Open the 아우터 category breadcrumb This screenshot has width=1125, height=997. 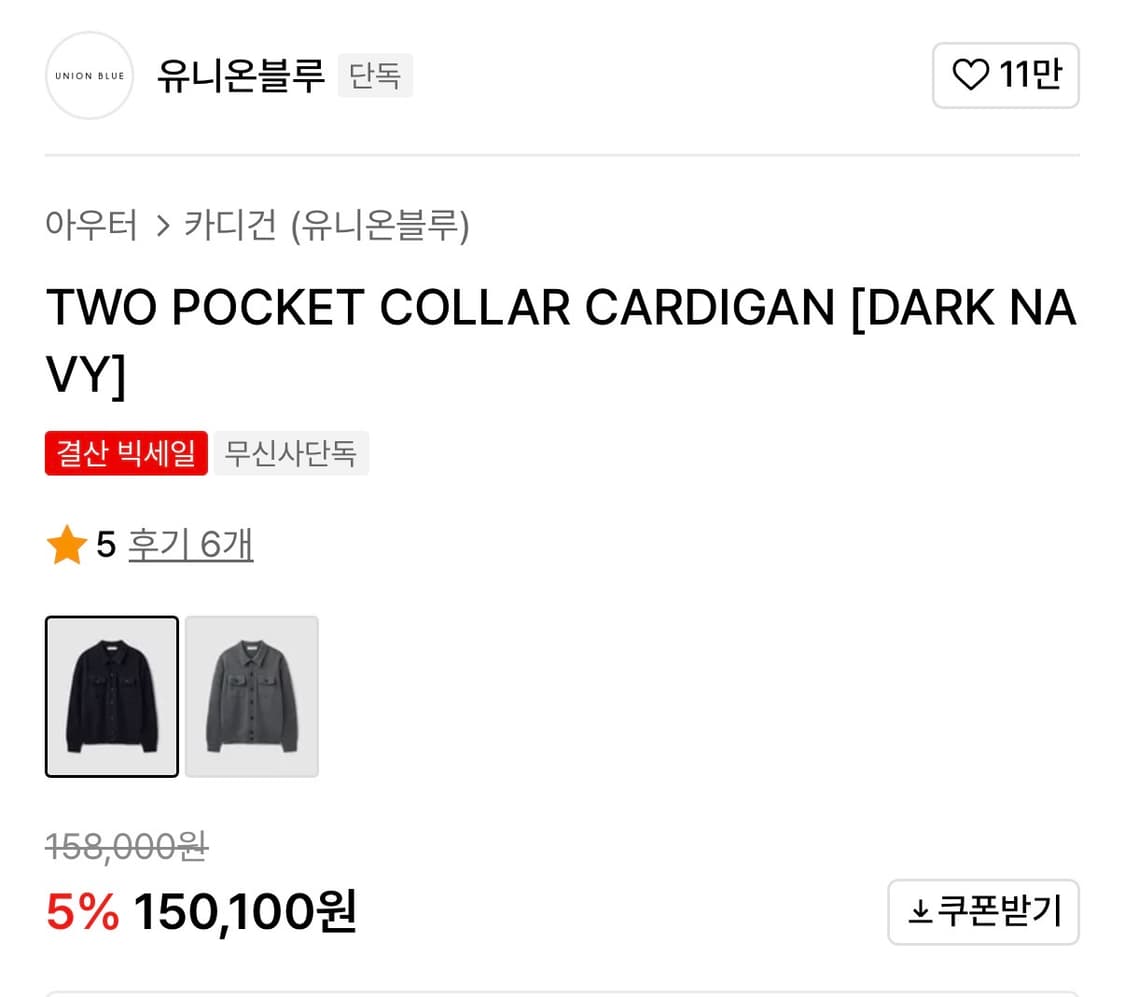(x=91, y=225)
